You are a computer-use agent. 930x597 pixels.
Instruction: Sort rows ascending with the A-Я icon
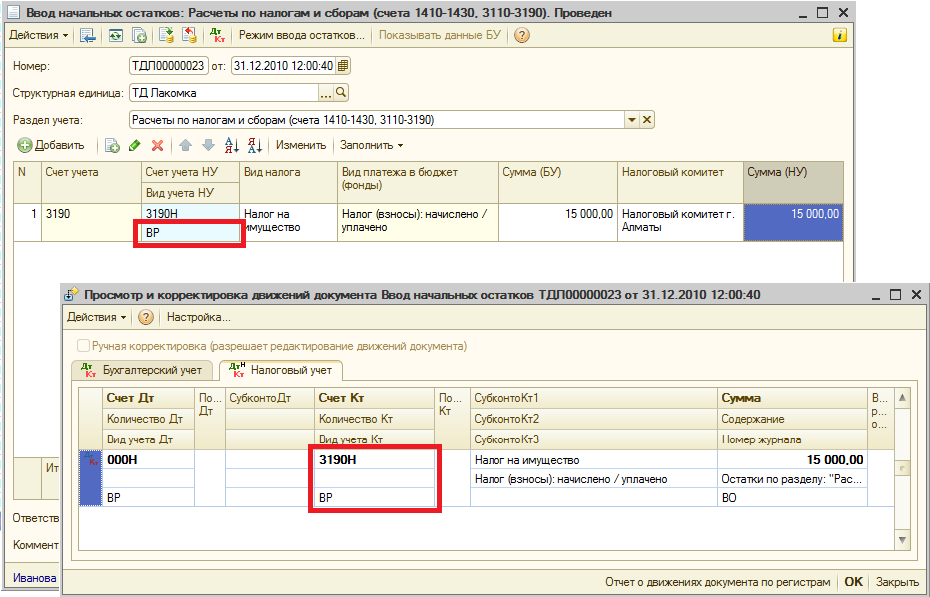click(232, 145)
